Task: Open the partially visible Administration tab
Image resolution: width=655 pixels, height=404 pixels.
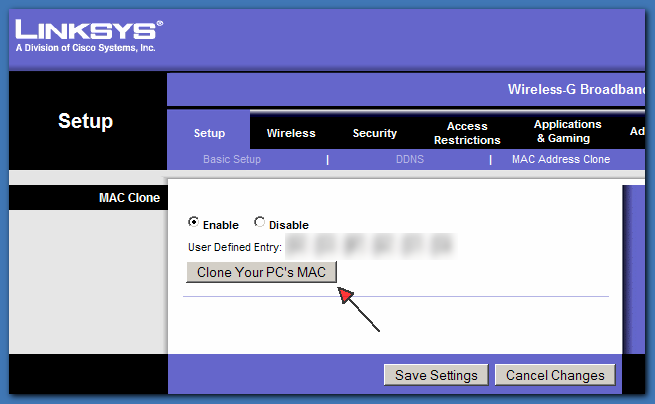Action: click(x=638, y=132)
